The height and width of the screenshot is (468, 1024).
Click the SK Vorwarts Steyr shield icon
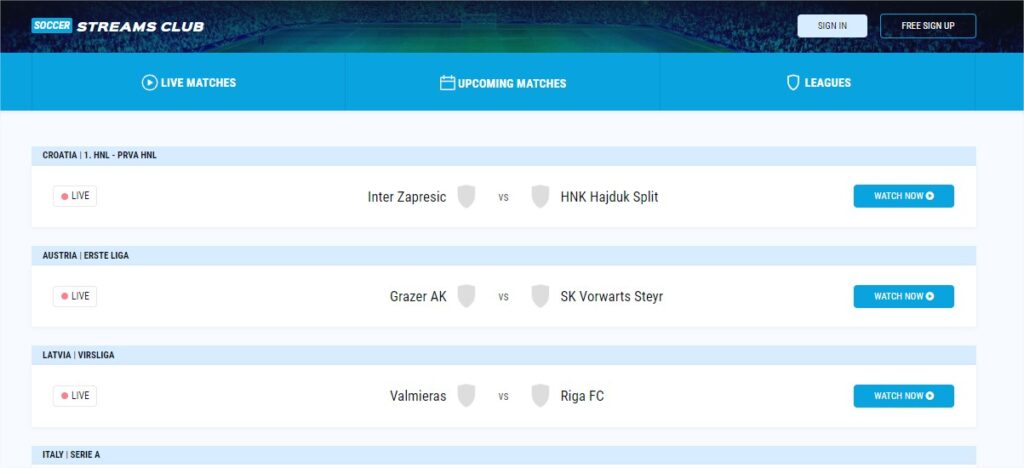(540, 296)
